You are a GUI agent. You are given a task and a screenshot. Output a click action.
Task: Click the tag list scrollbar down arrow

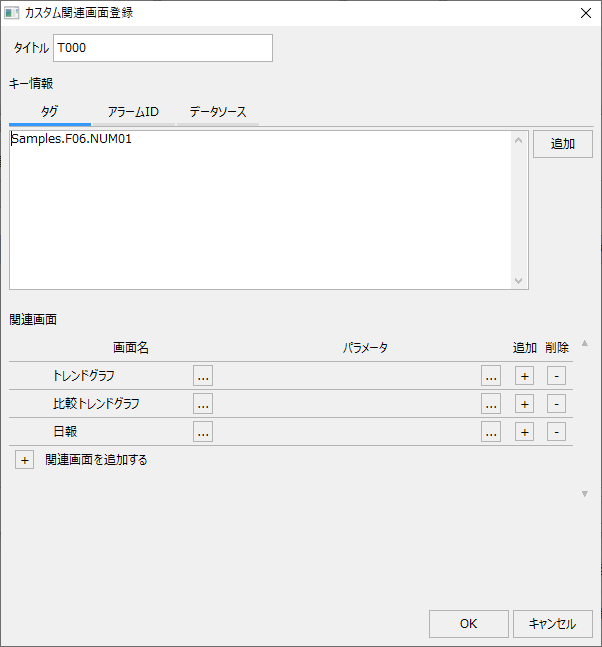519,281
